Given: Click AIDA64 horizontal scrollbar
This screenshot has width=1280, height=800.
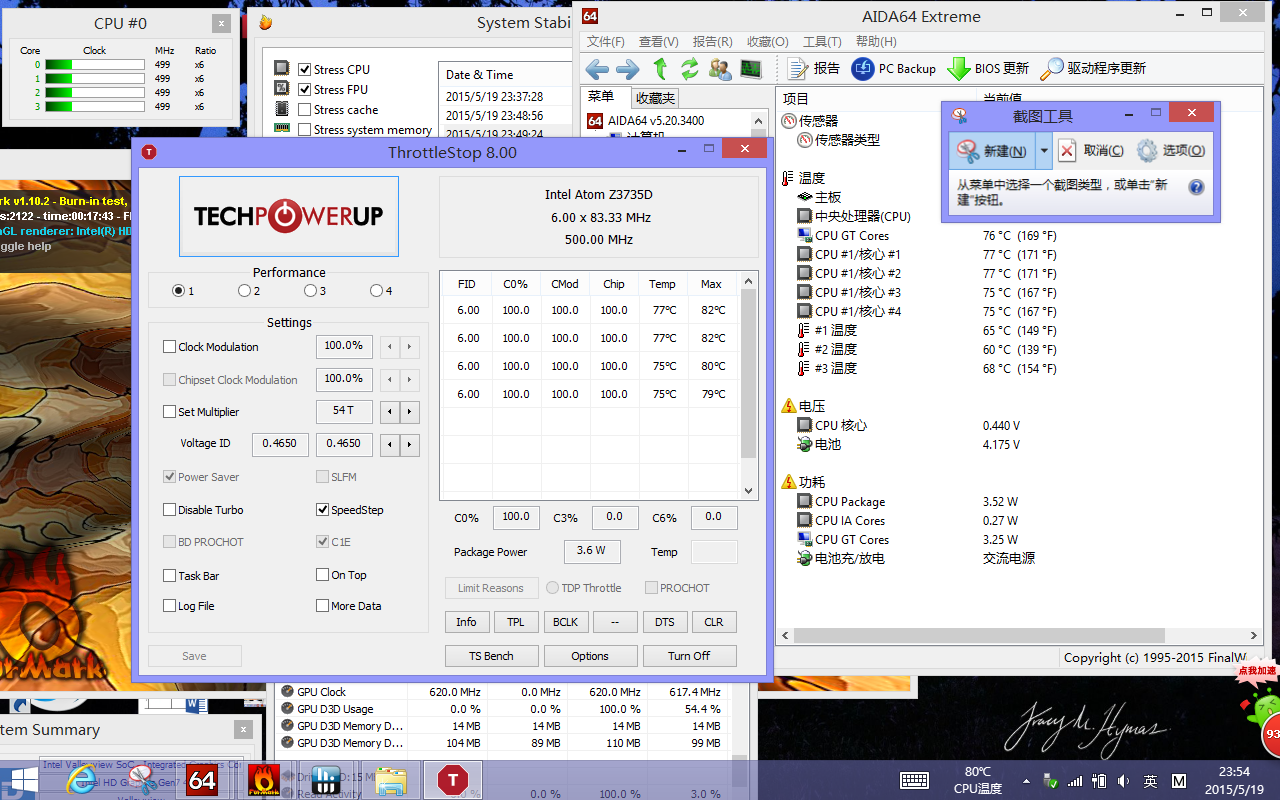Looking at the screenshot, I should 980,635.
